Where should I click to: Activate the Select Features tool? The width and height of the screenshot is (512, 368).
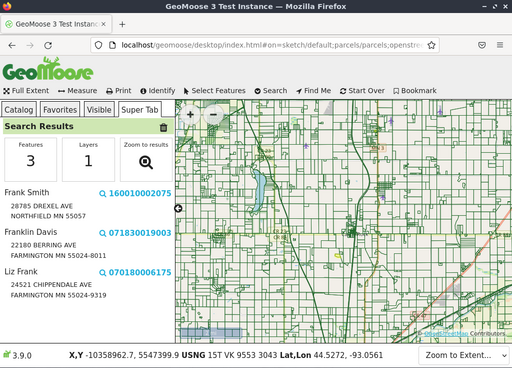pos(214,91)
